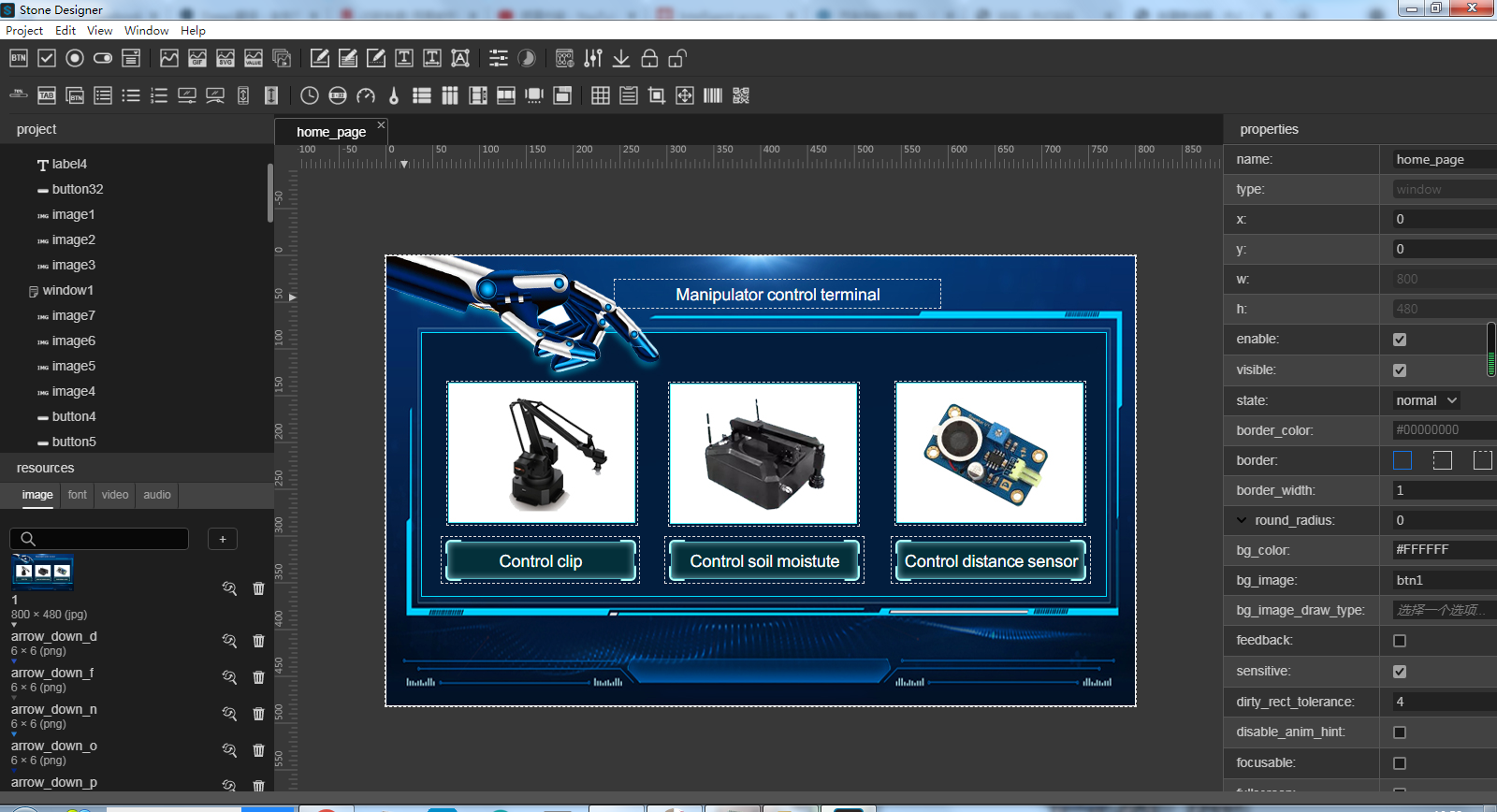Click the download arrow icon
This screenshot has width=1497, height=812.
tap(621, 58)
